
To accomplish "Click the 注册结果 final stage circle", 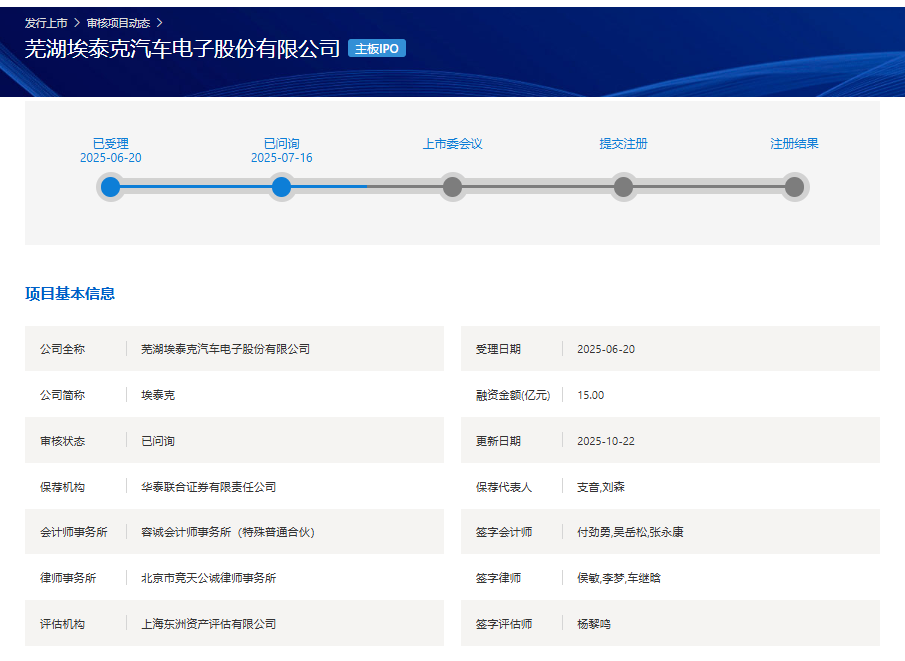I will click(793, 186).
